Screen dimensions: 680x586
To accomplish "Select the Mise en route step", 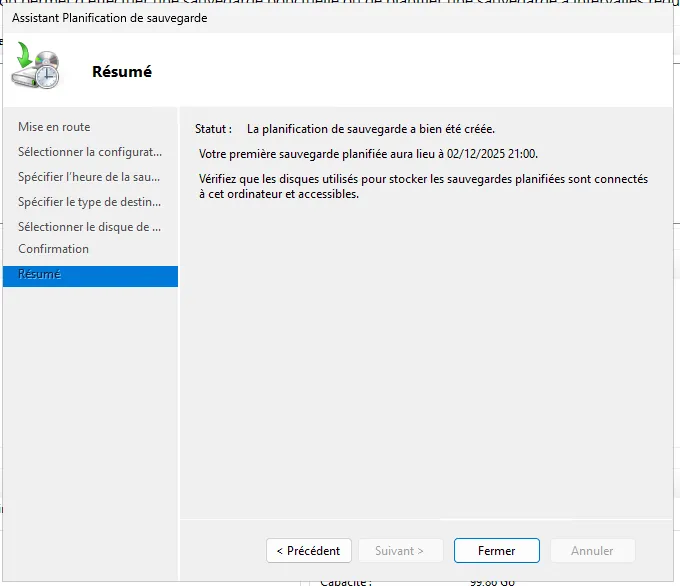I will 54,127.
